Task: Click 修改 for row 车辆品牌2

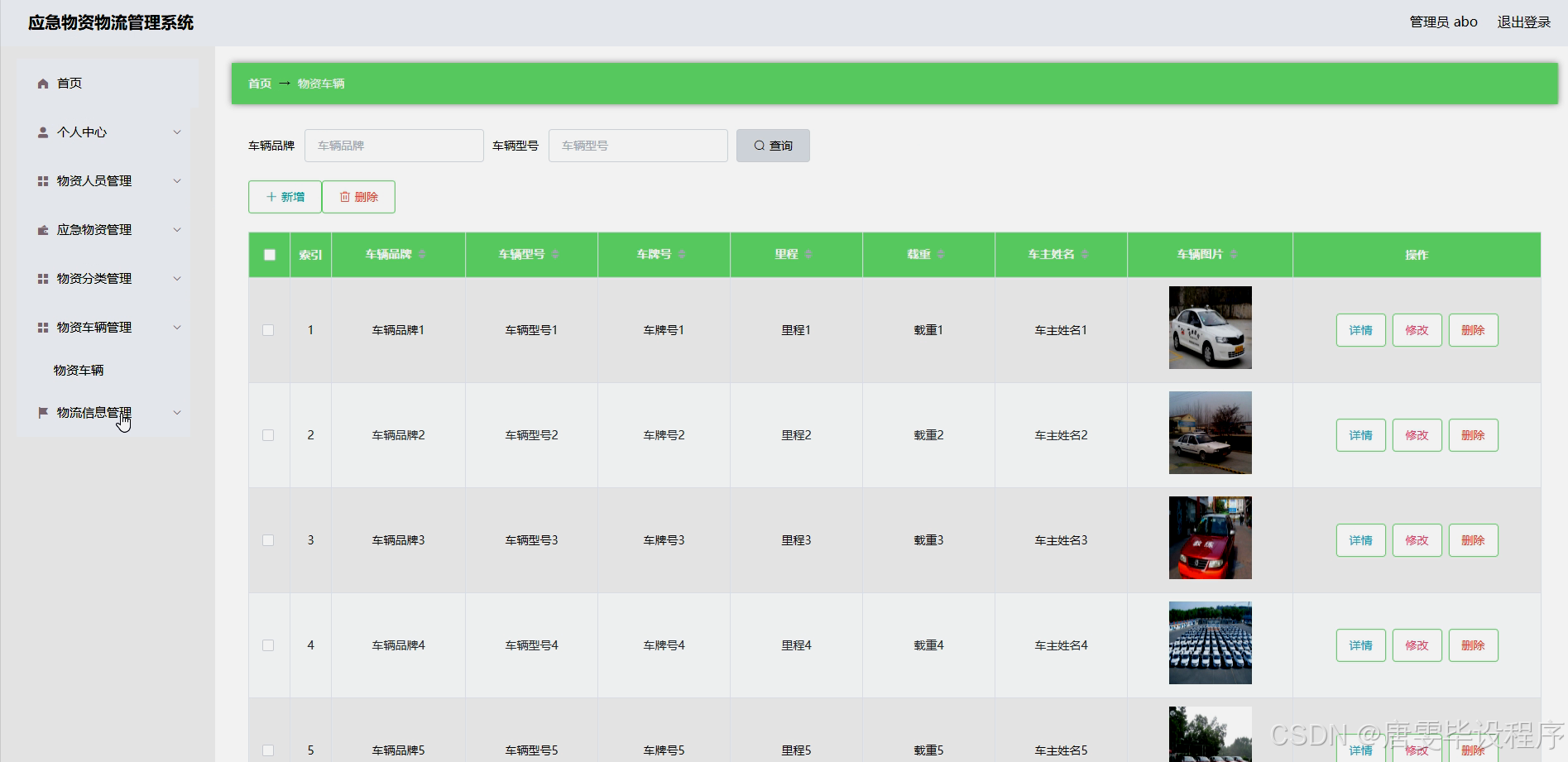Action: click(1417, 435)
